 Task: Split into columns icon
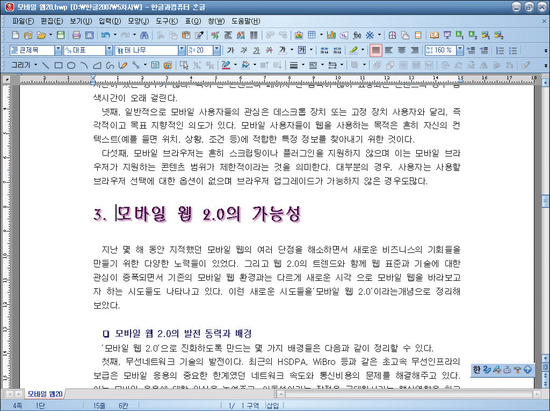(254, 35)
